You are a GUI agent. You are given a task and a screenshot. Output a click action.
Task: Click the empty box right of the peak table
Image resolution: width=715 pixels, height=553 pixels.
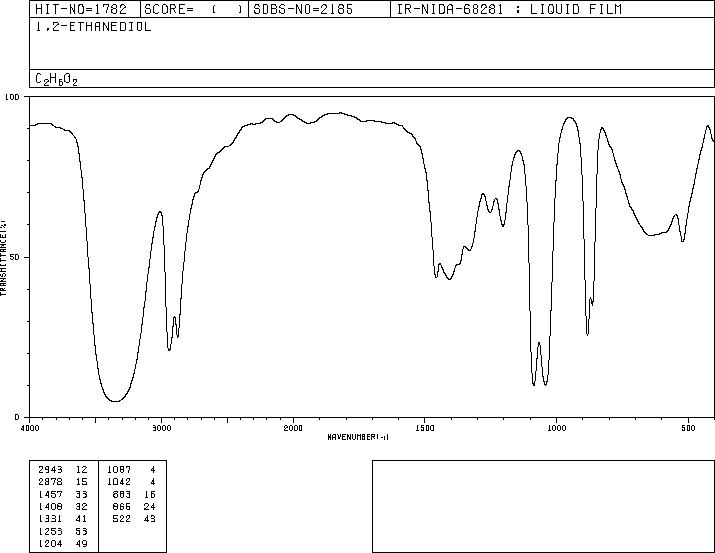[x=544, y=506]
